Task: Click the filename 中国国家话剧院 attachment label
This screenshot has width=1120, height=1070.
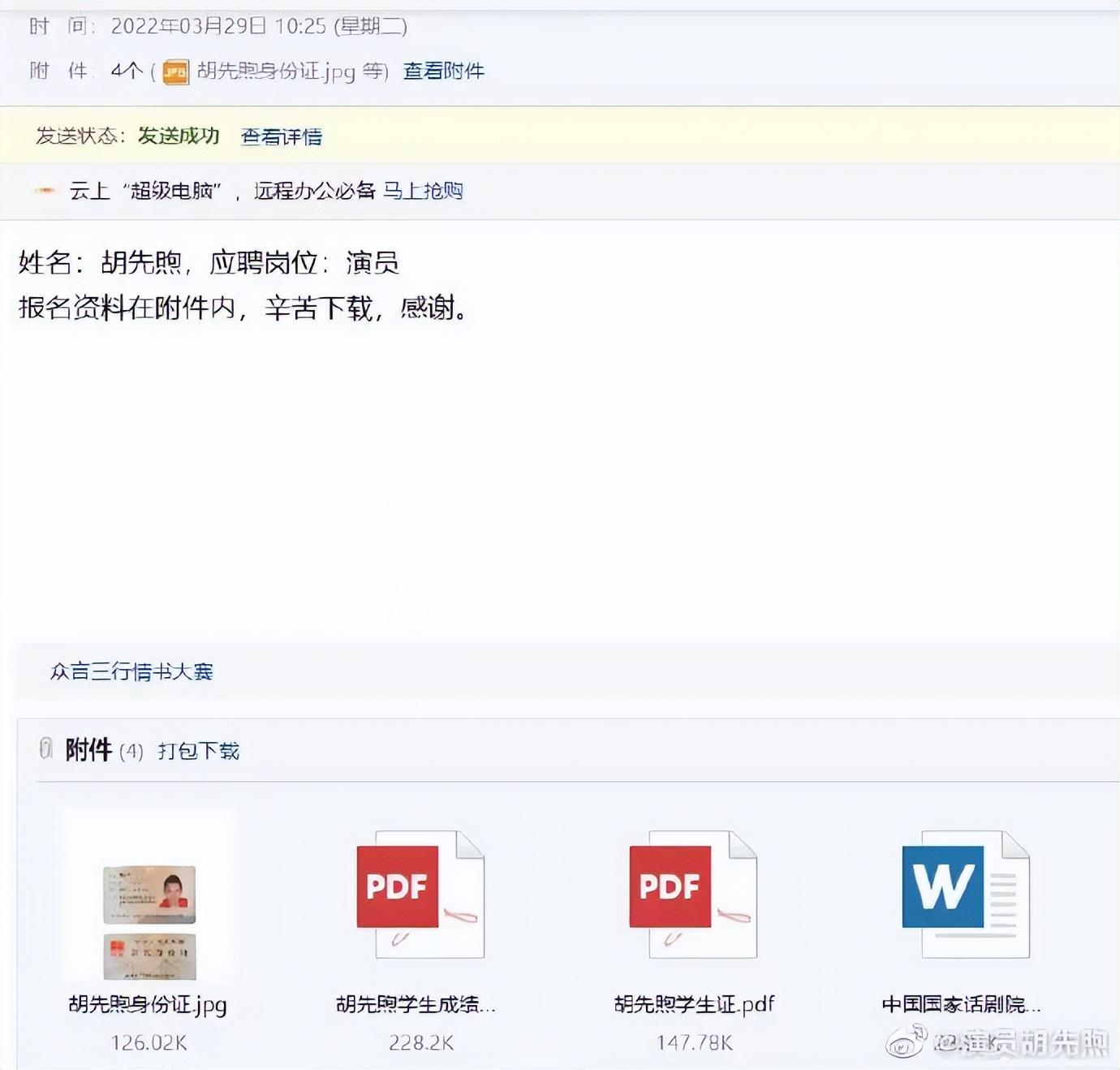Action: click(x=961, y=1004)
